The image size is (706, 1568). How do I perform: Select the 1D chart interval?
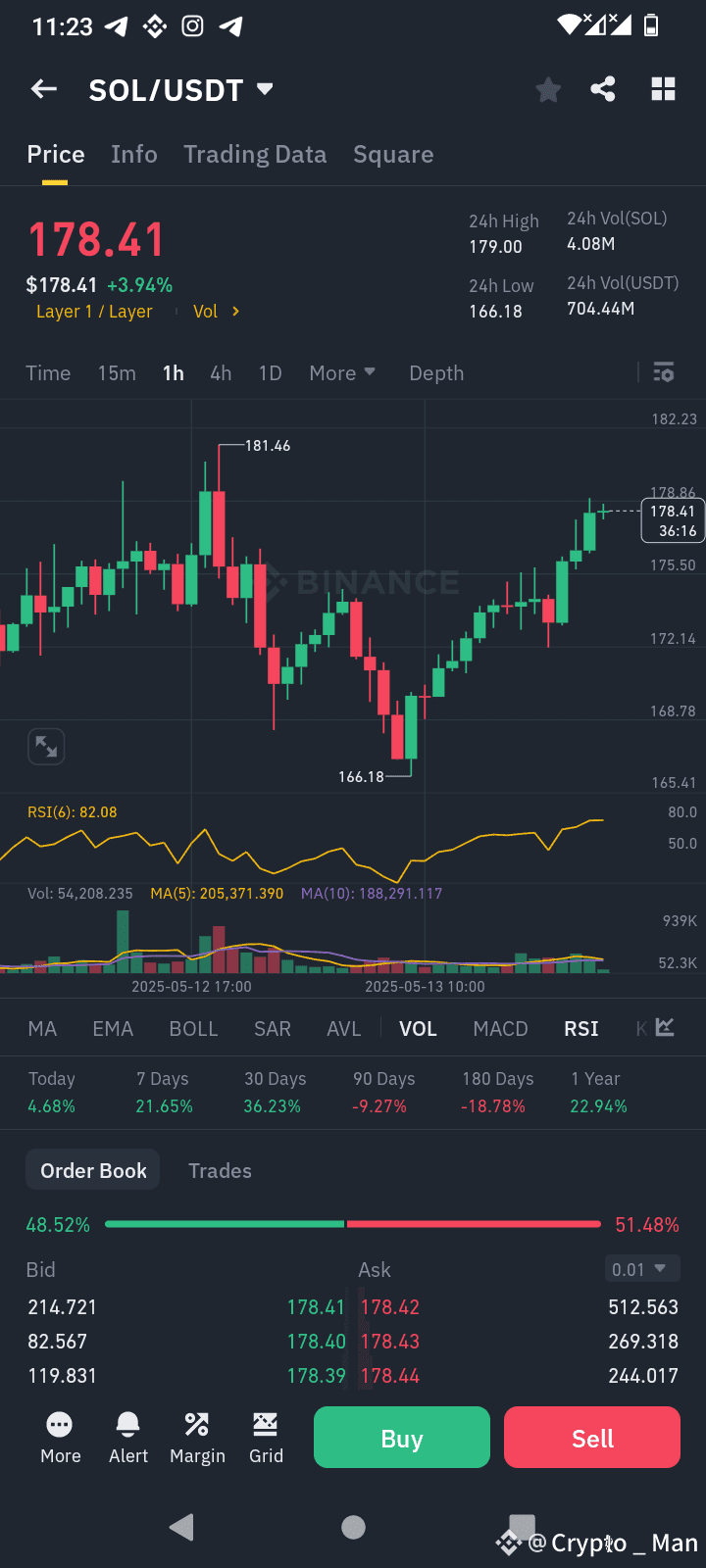(270, 373)
